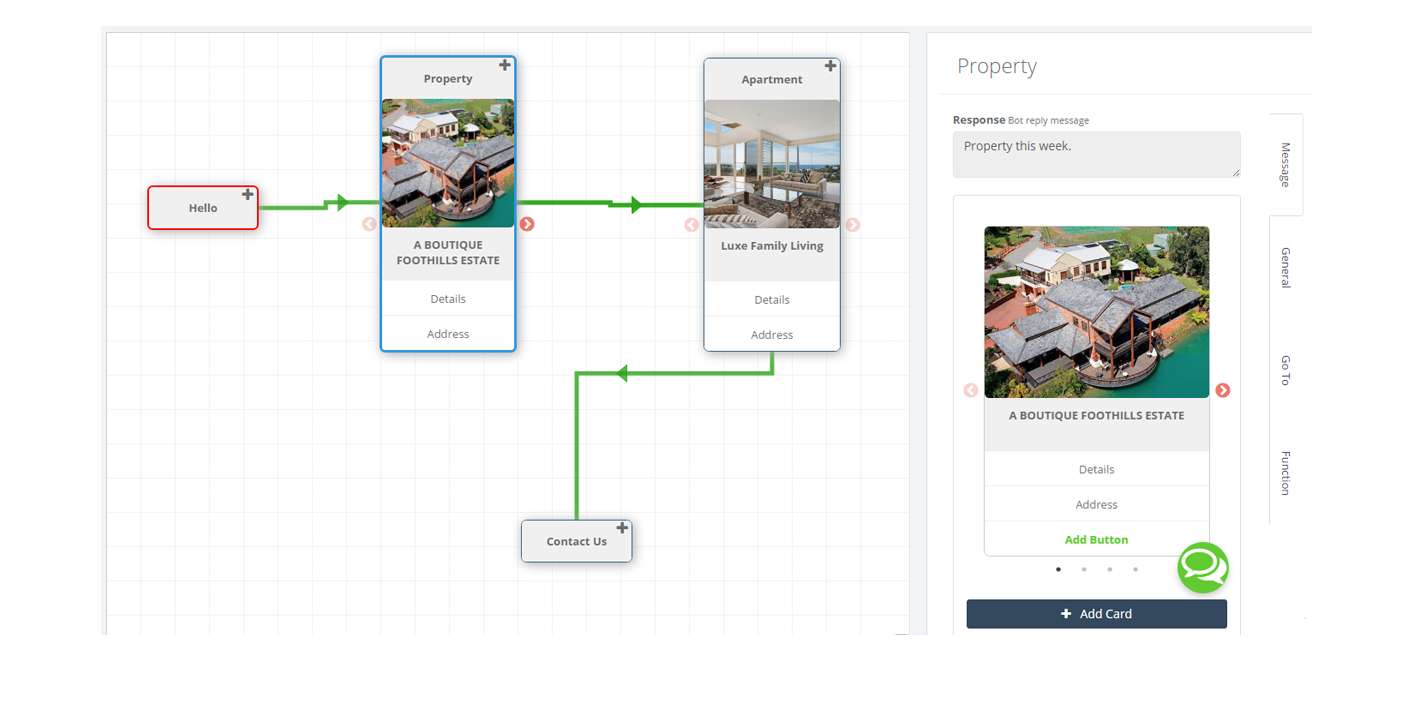Click the right carousel arrow on the Property node
1413x710 pixels.
pyautogui.click(x=527, y=224)
